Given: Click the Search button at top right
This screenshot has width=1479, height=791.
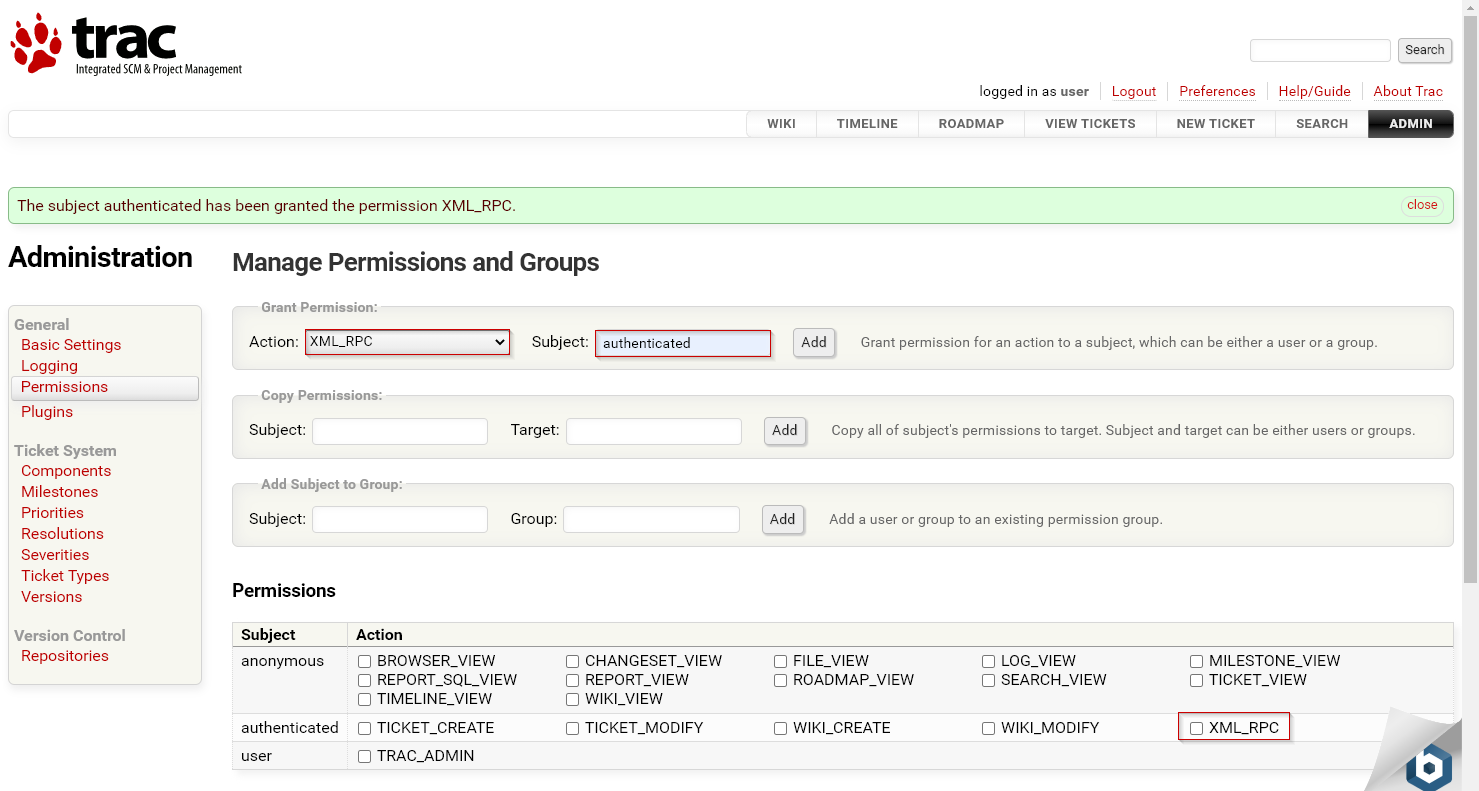Looking at the screenshot, I should click(1424, 50).
